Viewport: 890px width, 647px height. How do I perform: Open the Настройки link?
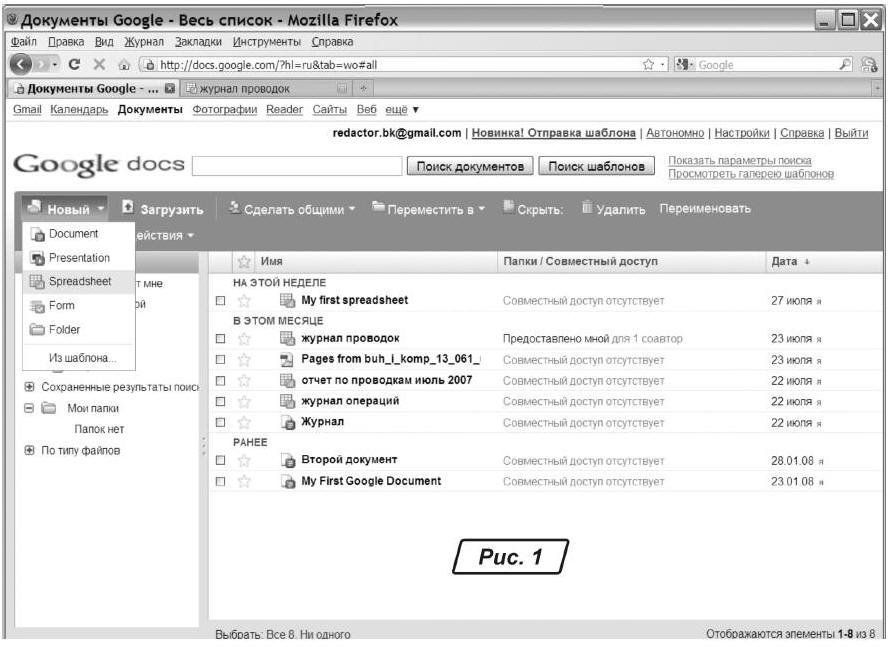[x=741, y=133]
